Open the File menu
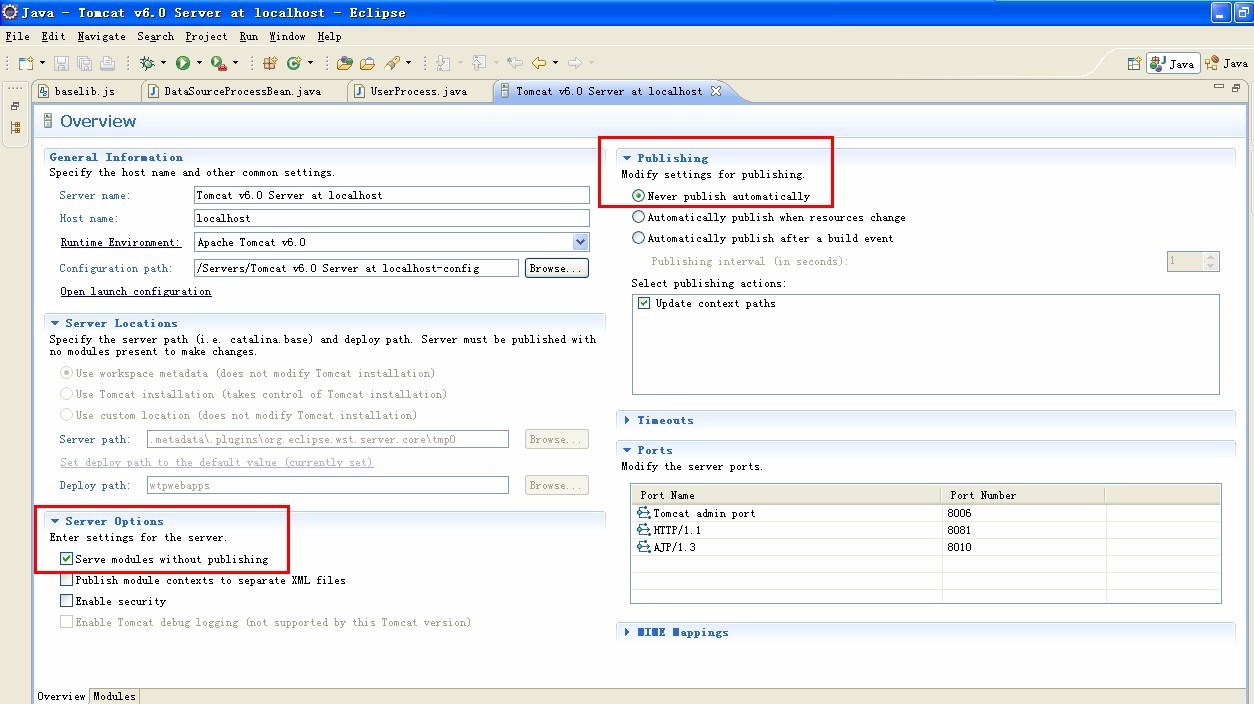This screenshot has width=1254, height=704. (x=18, y=36)
